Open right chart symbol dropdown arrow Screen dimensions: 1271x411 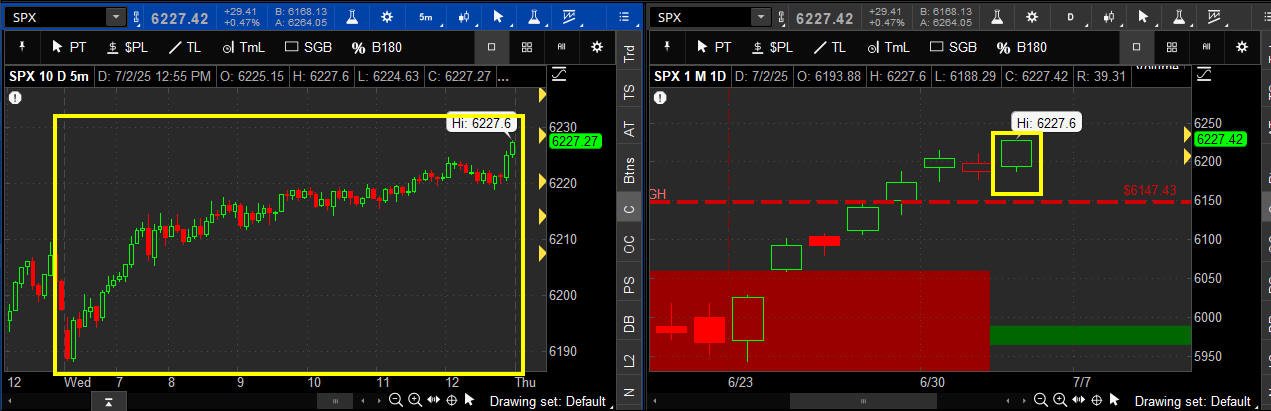coord(760,17)
